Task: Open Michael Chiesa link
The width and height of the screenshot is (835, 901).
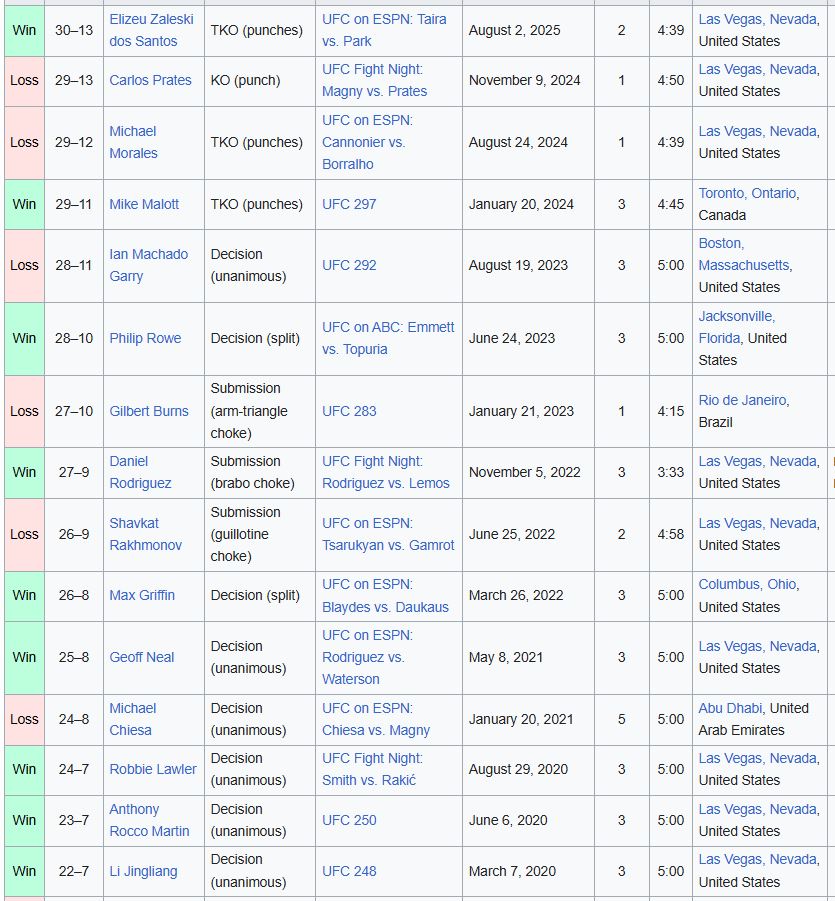Action: [133, 719]
